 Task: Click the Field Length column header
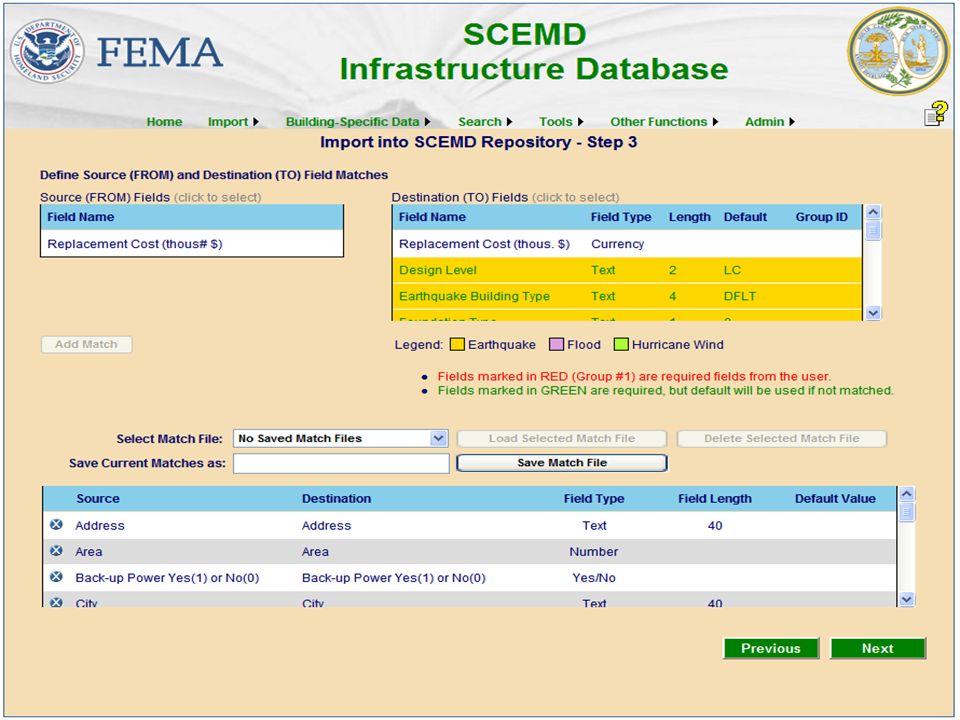714,498
